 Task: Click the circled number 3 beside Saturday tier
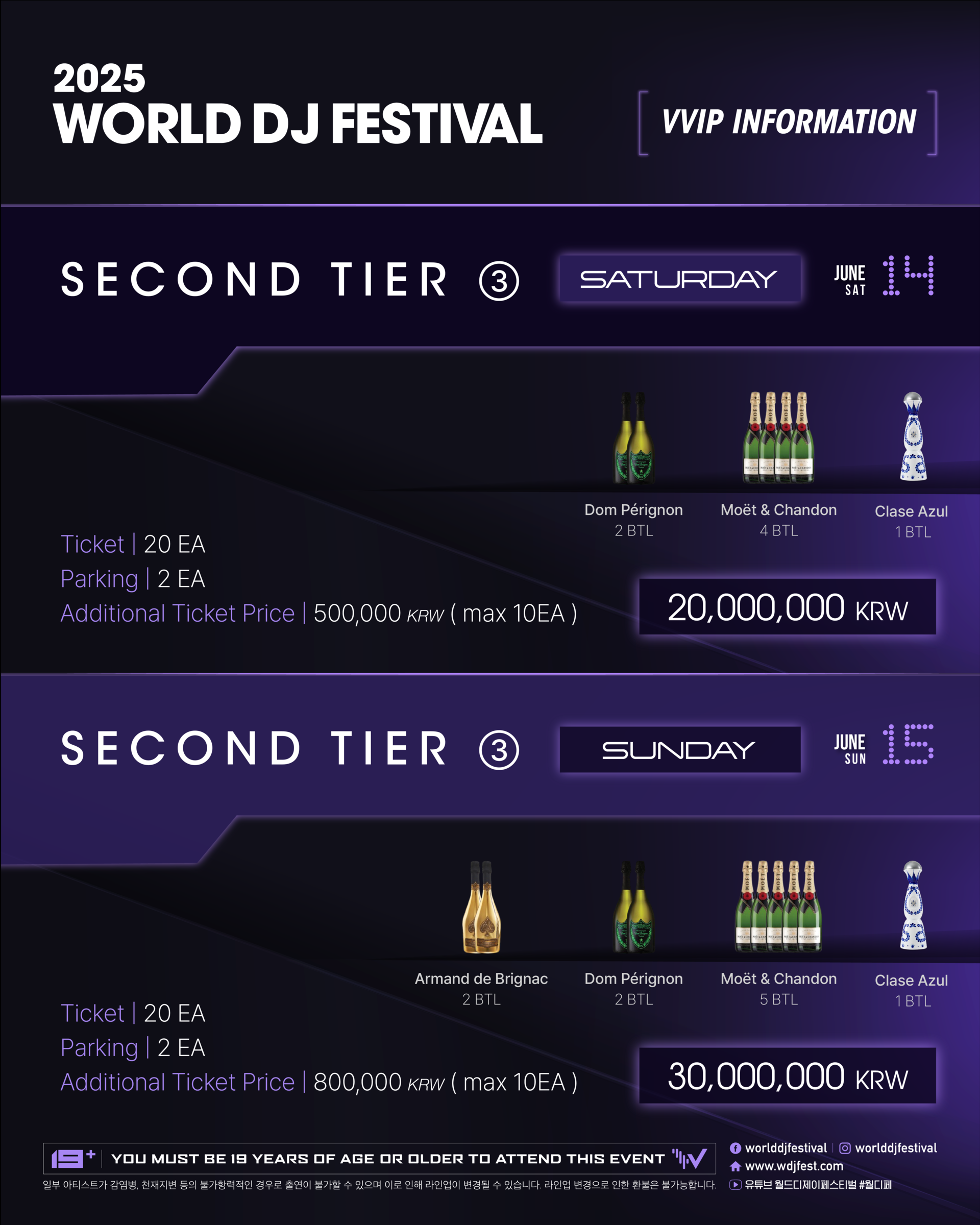pos(499,281)
